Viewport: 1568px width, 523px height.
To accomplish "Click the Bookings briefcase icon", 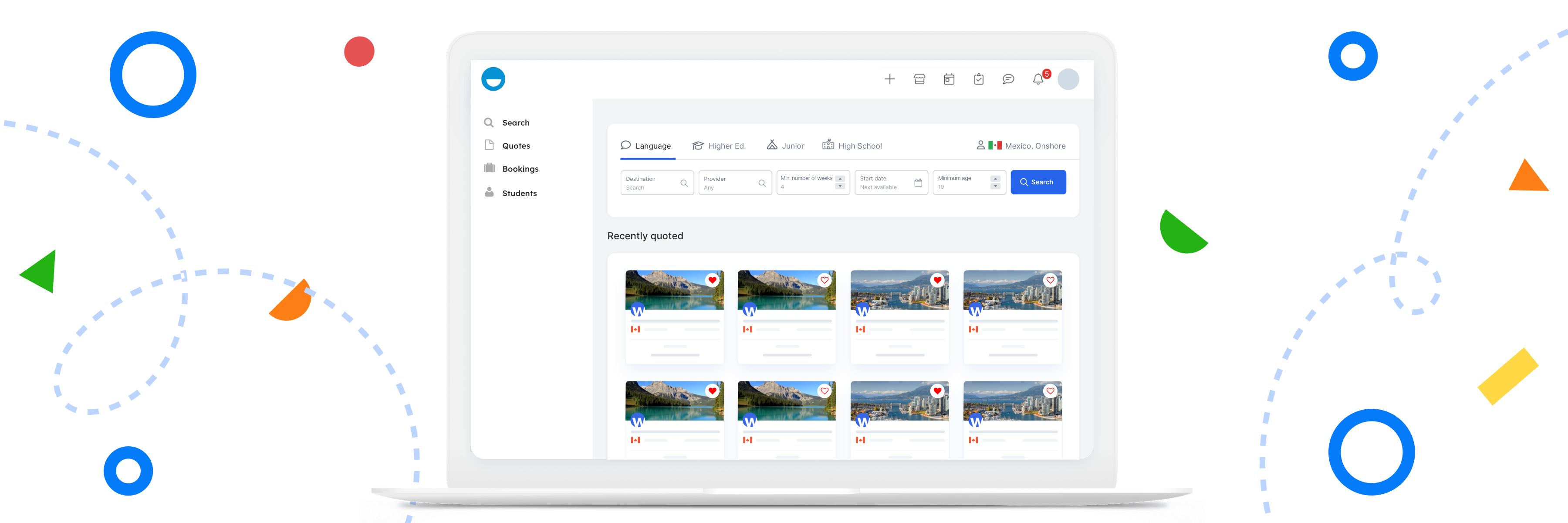I will (489, 168).
